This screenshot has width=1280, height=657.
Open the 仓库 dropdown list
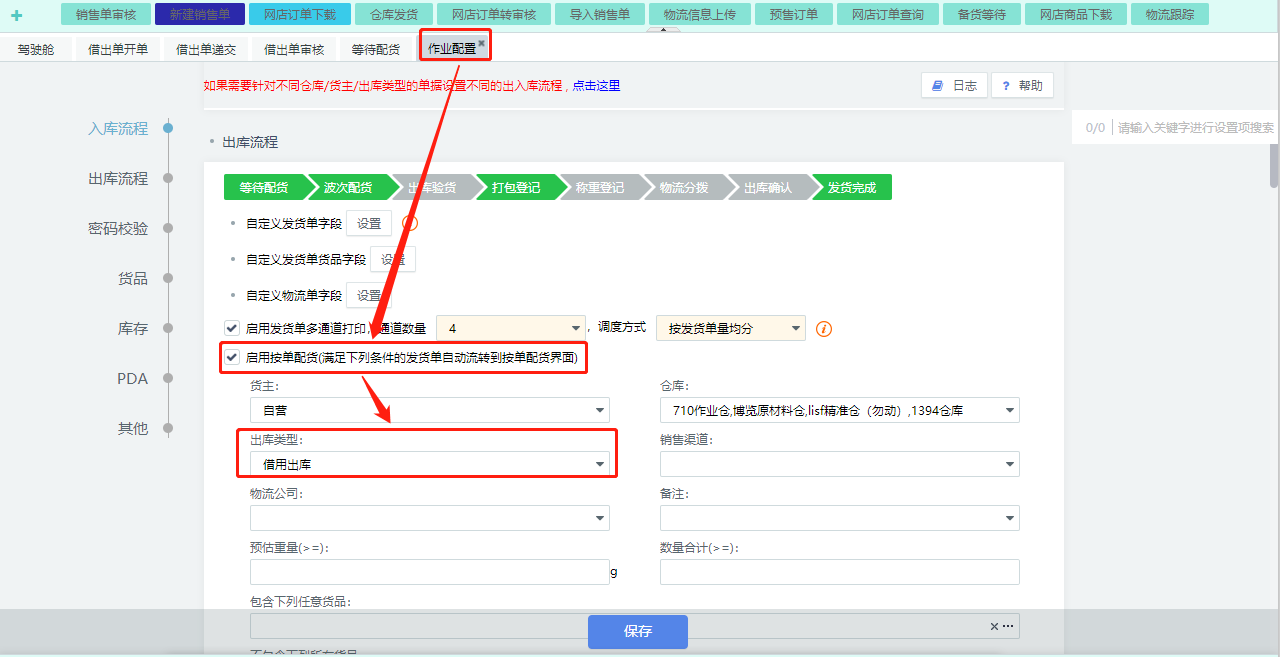point(840,410)
